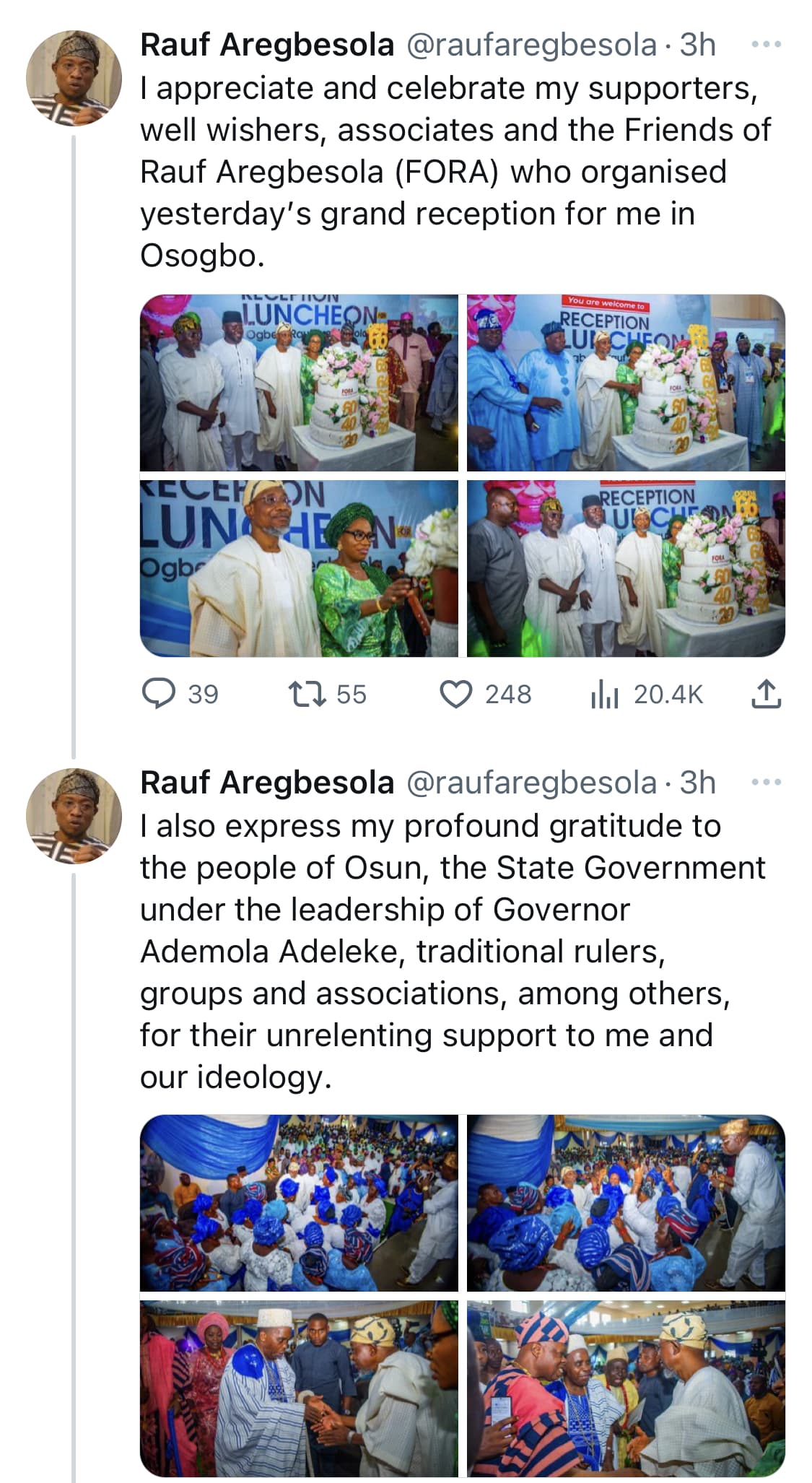This screenshot has width=812, height=1483.
Task: Open crowd in blue headwraps photo
Action: point(299,1203)
